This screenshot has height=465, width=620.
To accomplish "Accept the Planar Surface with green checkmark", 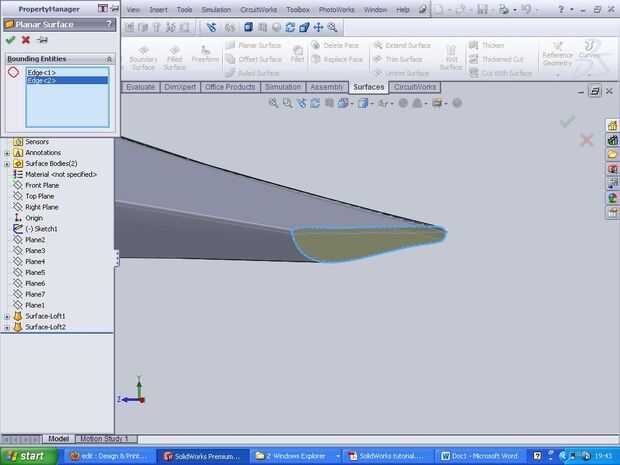I will [11, 40].
